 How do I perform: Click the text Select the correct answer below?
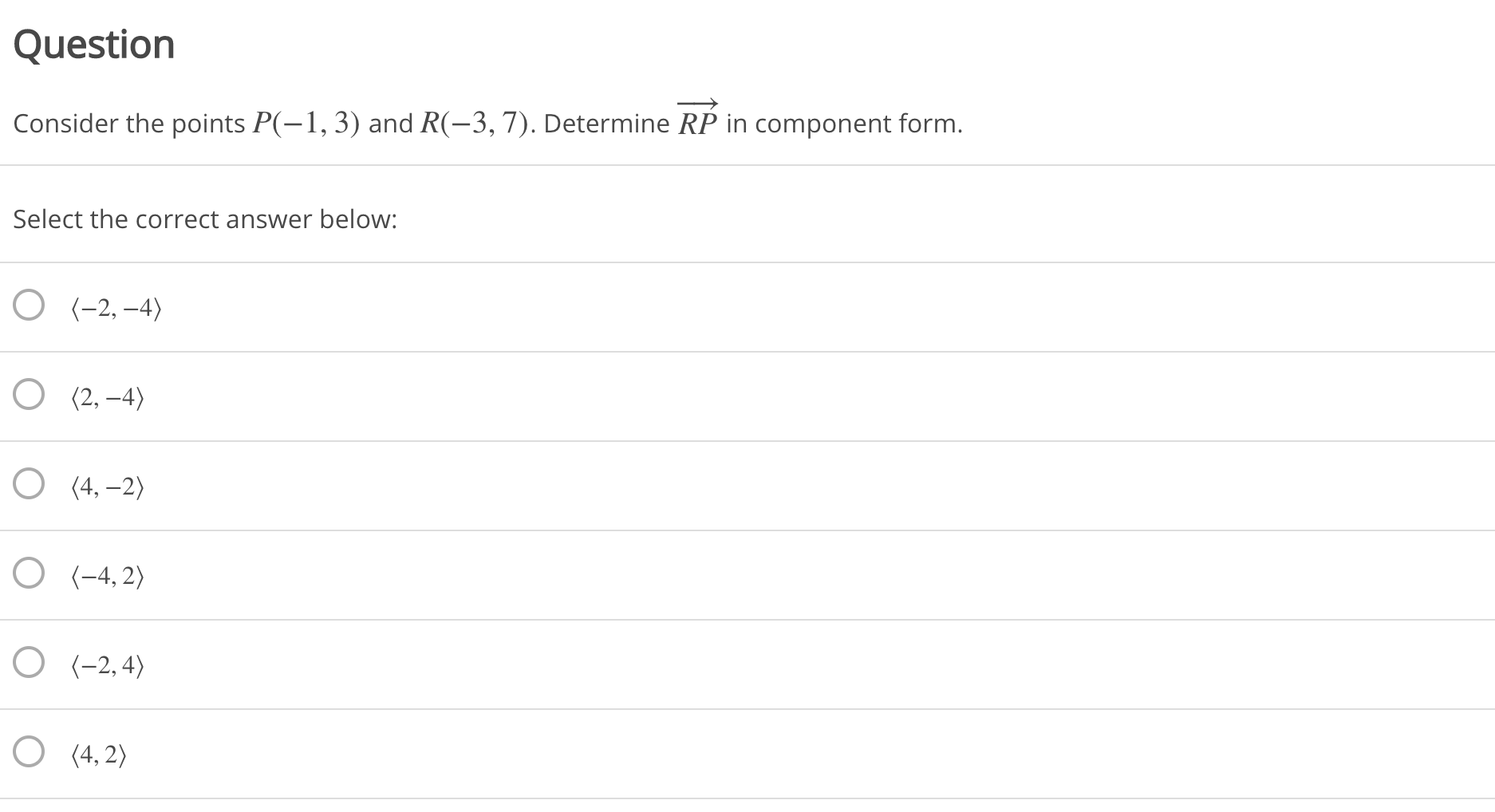(204, 219)
